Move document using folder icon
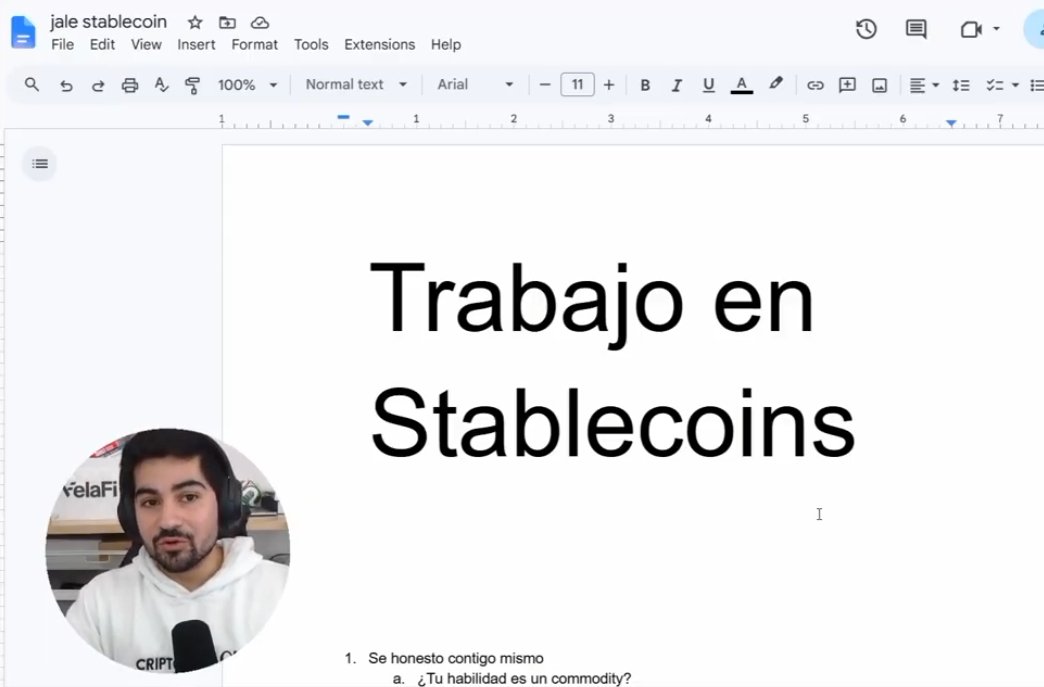The image size is (1044, 687). coord(227,23)
